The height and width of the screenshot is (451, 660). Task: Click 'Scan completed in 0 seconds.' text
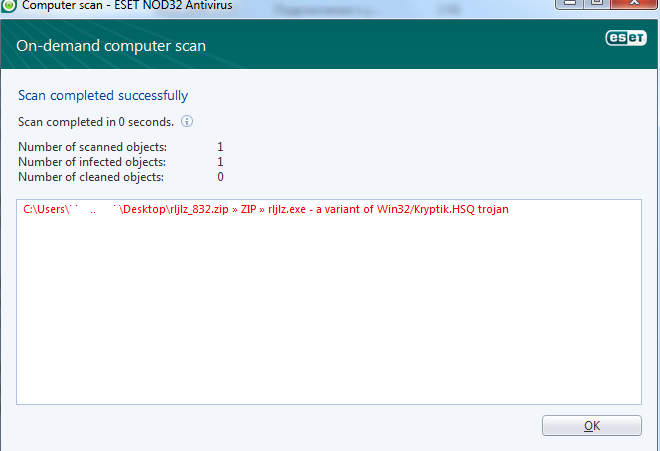pos(96,122)
